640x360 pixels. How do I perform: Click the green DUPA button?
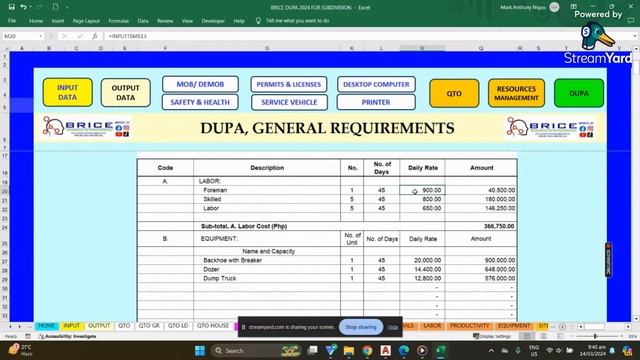(x=579, y=93)
